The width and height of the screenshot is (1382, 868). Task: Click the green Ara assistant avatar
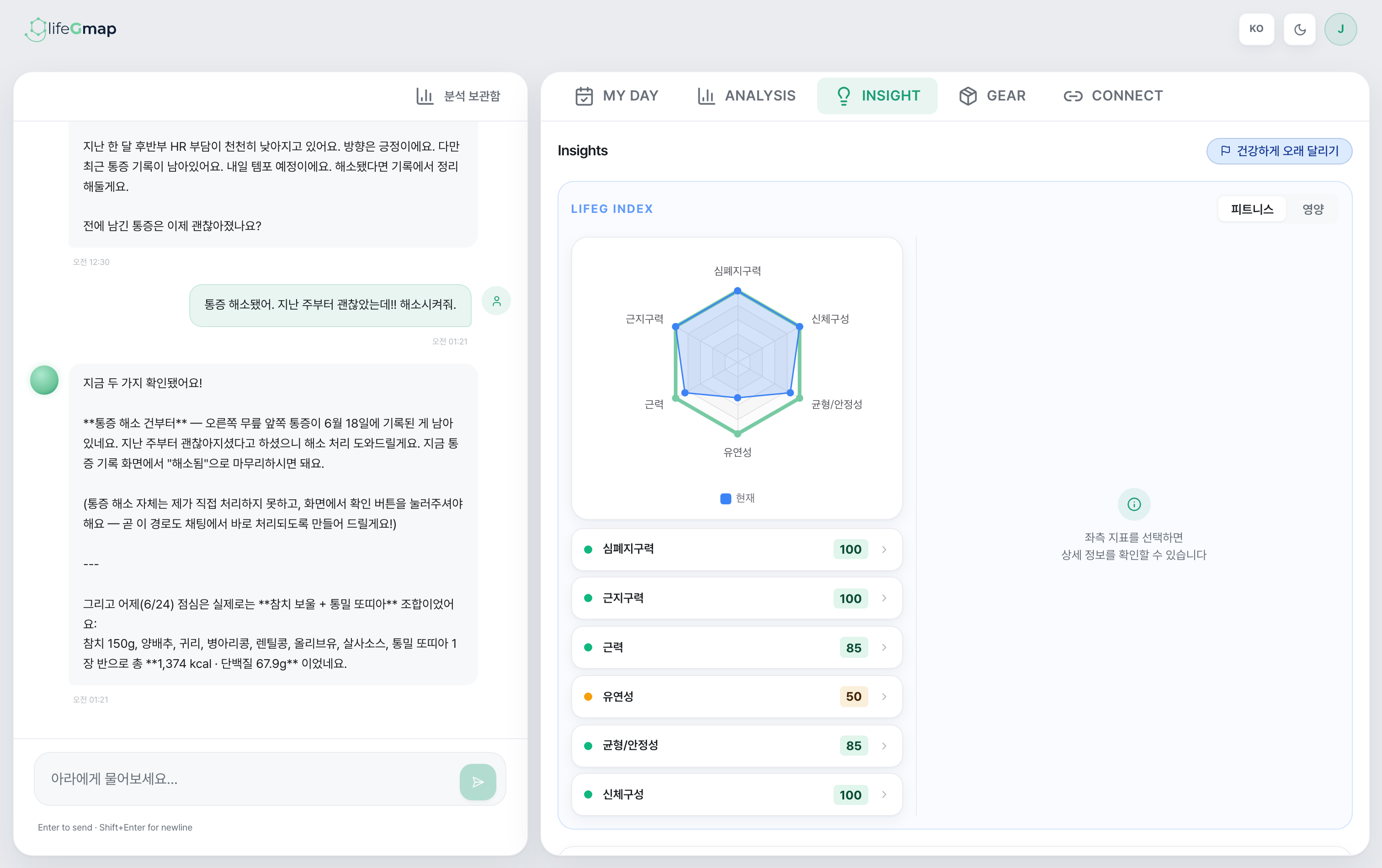(x=44, y=380)
